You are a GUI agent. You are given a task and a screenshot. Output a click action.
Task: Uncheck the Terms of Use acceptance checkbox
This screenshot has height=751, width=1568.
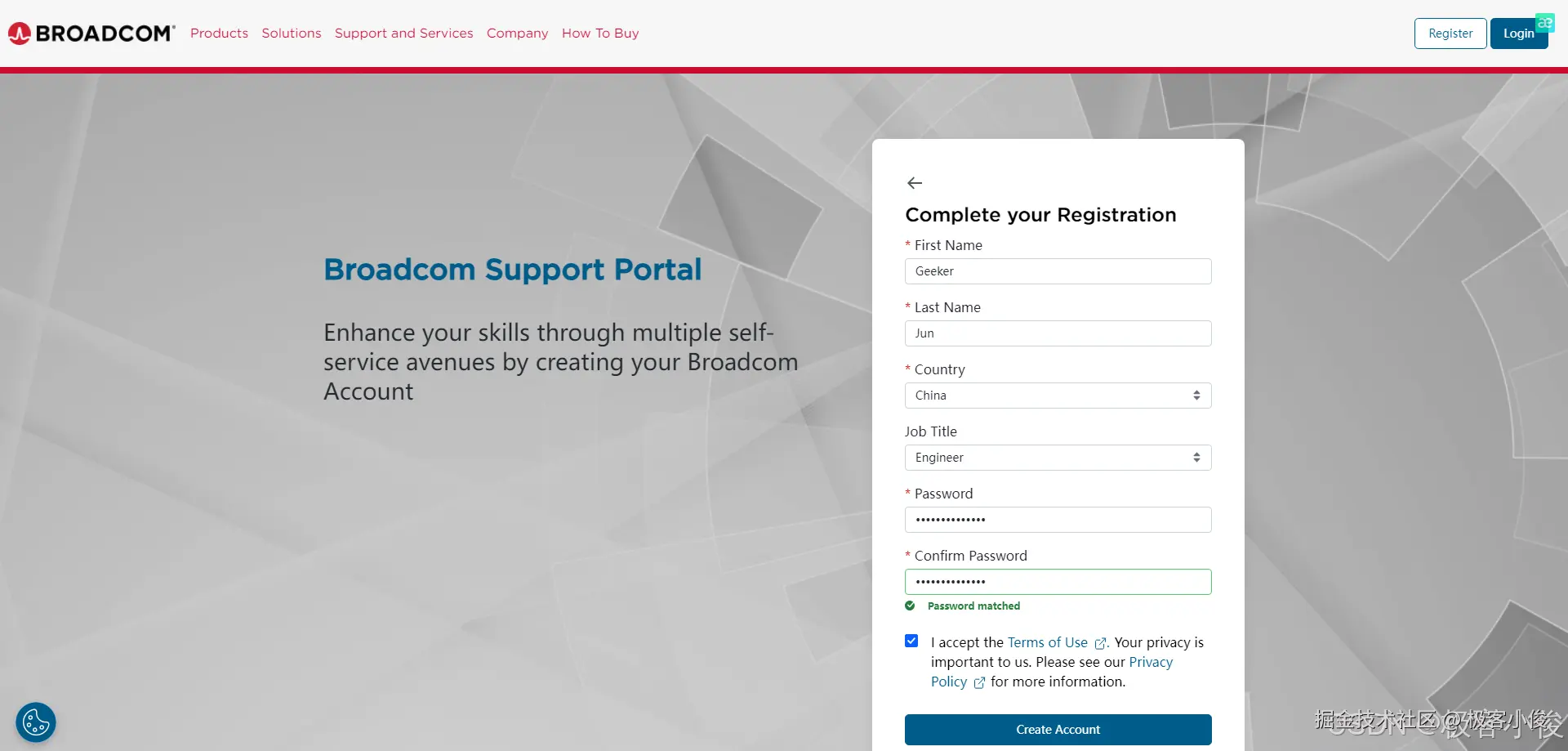(911, 641)
